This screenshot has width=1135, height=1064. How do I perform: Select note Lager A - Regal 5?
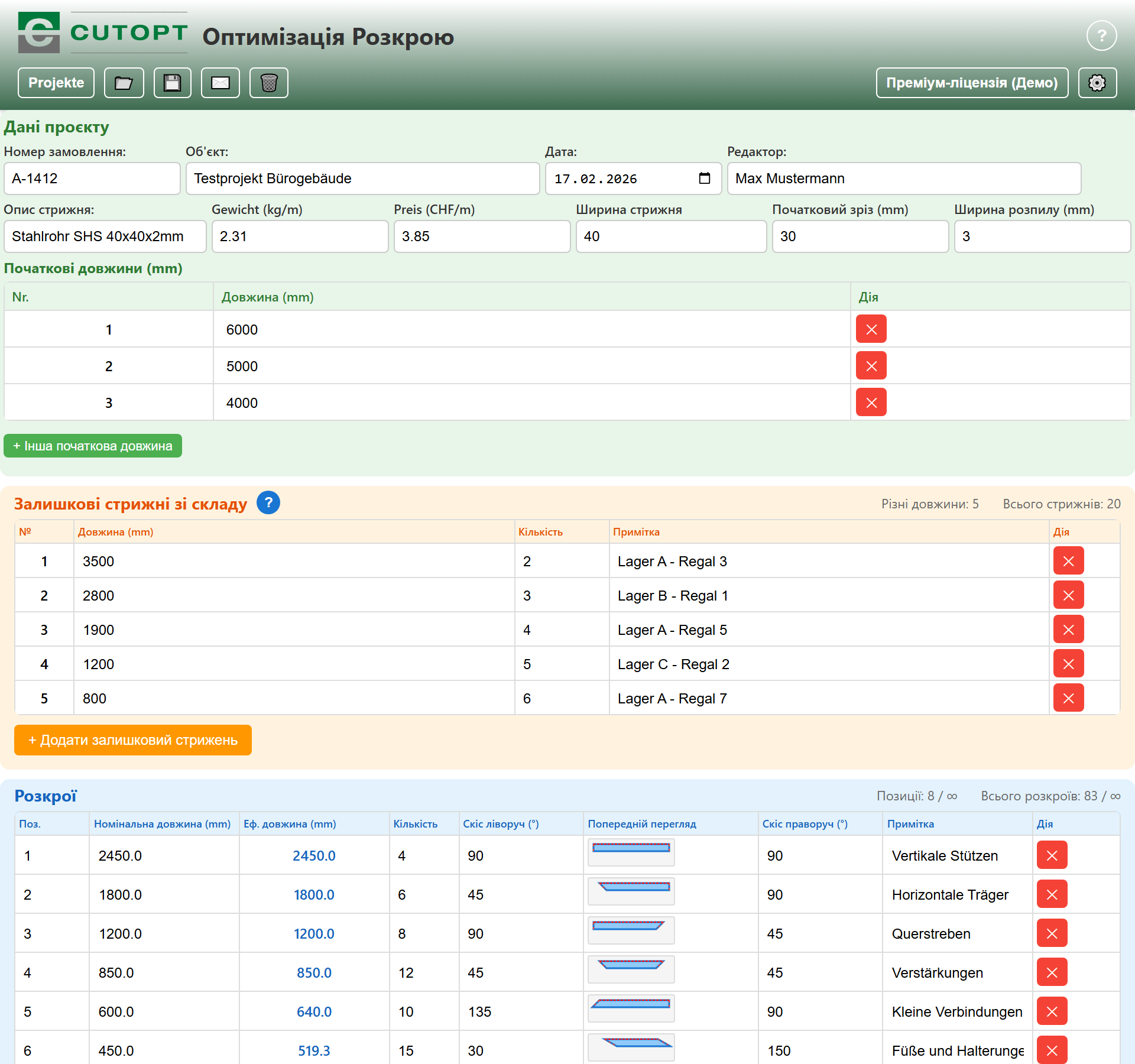coord(829,630)
